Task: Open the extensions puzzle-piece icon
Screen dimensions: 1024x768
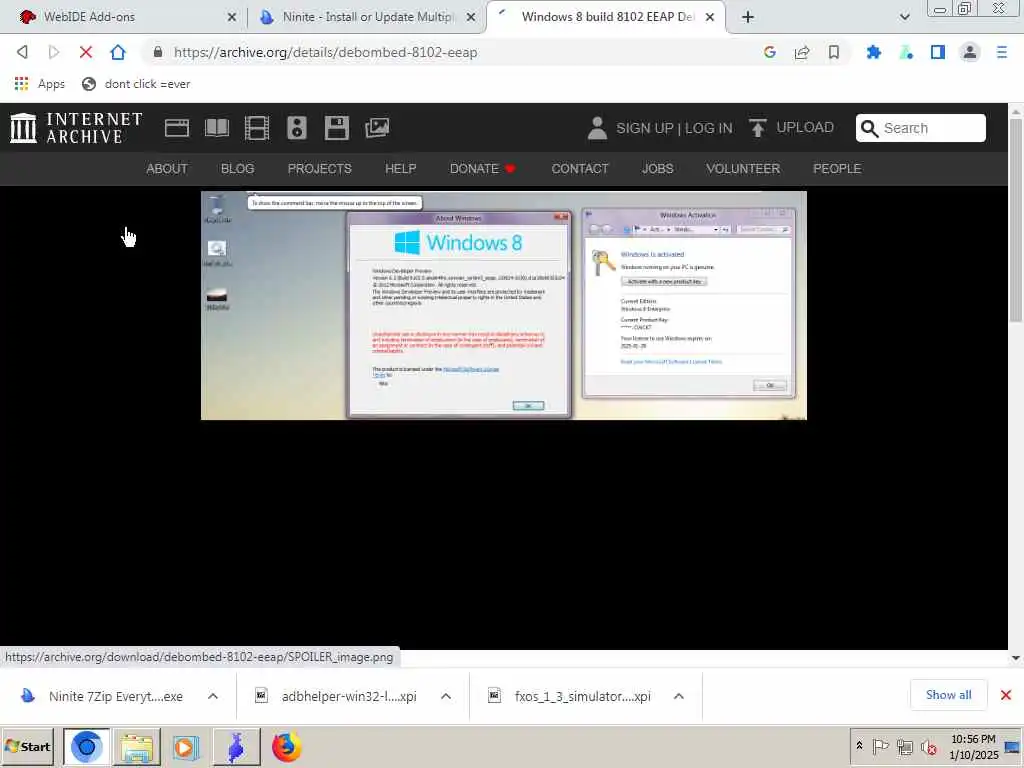Action: click(874, 52)
